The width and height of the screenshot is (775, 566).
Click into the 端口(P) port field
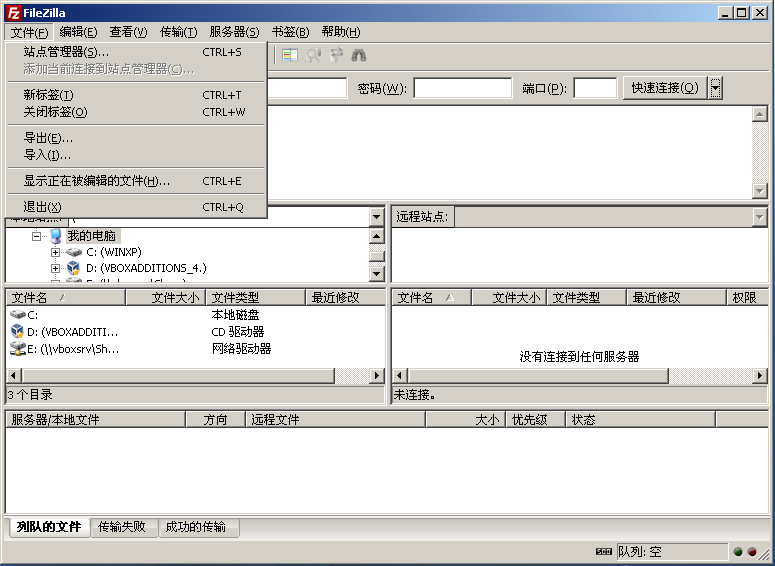(x=595, y=88)
